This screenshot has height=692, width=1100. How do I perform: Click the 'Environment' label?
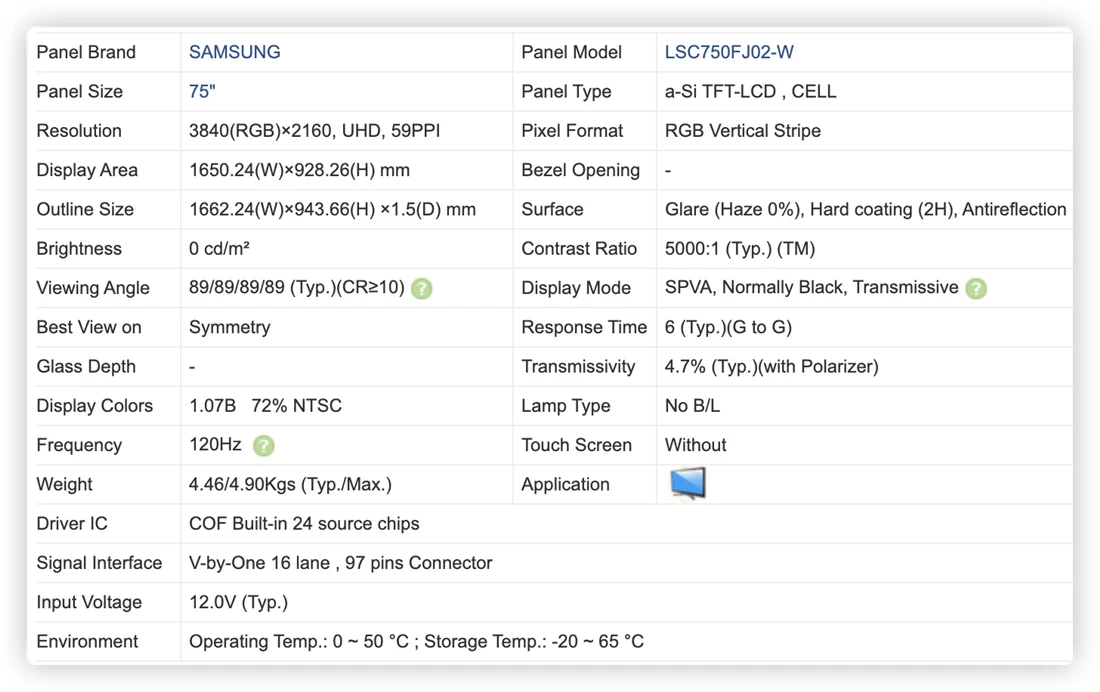coord(87,641)
